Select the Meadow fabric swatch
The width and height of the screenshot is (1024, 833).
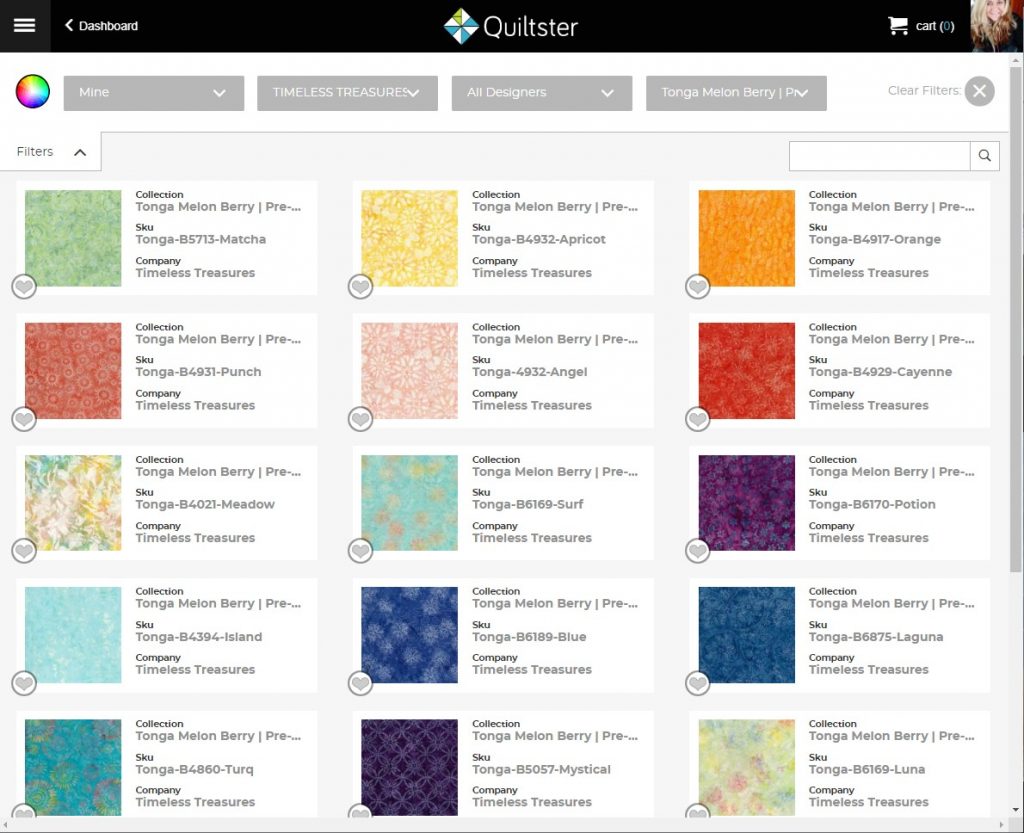pyautogui.click(x=73, y=503)
